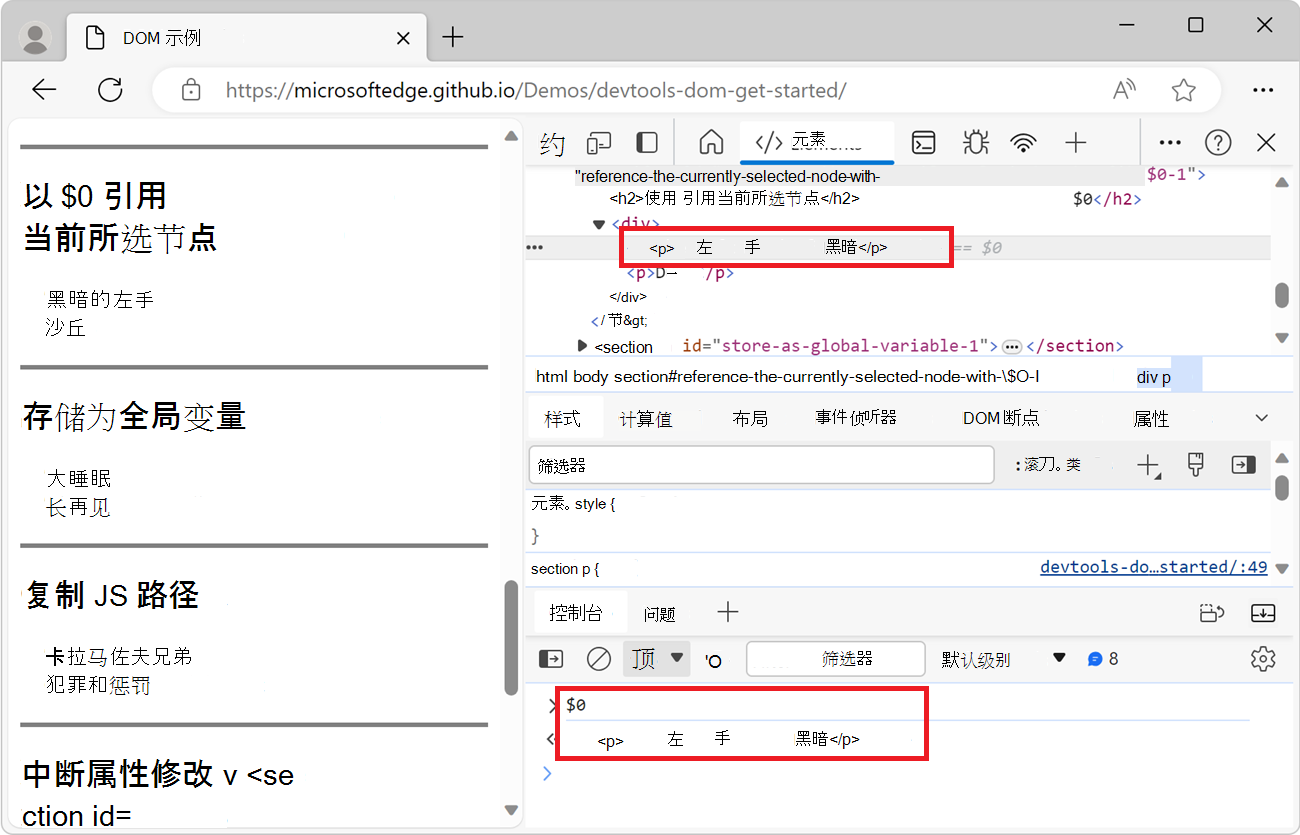Viewport: 1300px width, 835px height.
Task: Click the paintbrush rendering emulation icon
Action: pyautogui.click(x=1195, y=464)
